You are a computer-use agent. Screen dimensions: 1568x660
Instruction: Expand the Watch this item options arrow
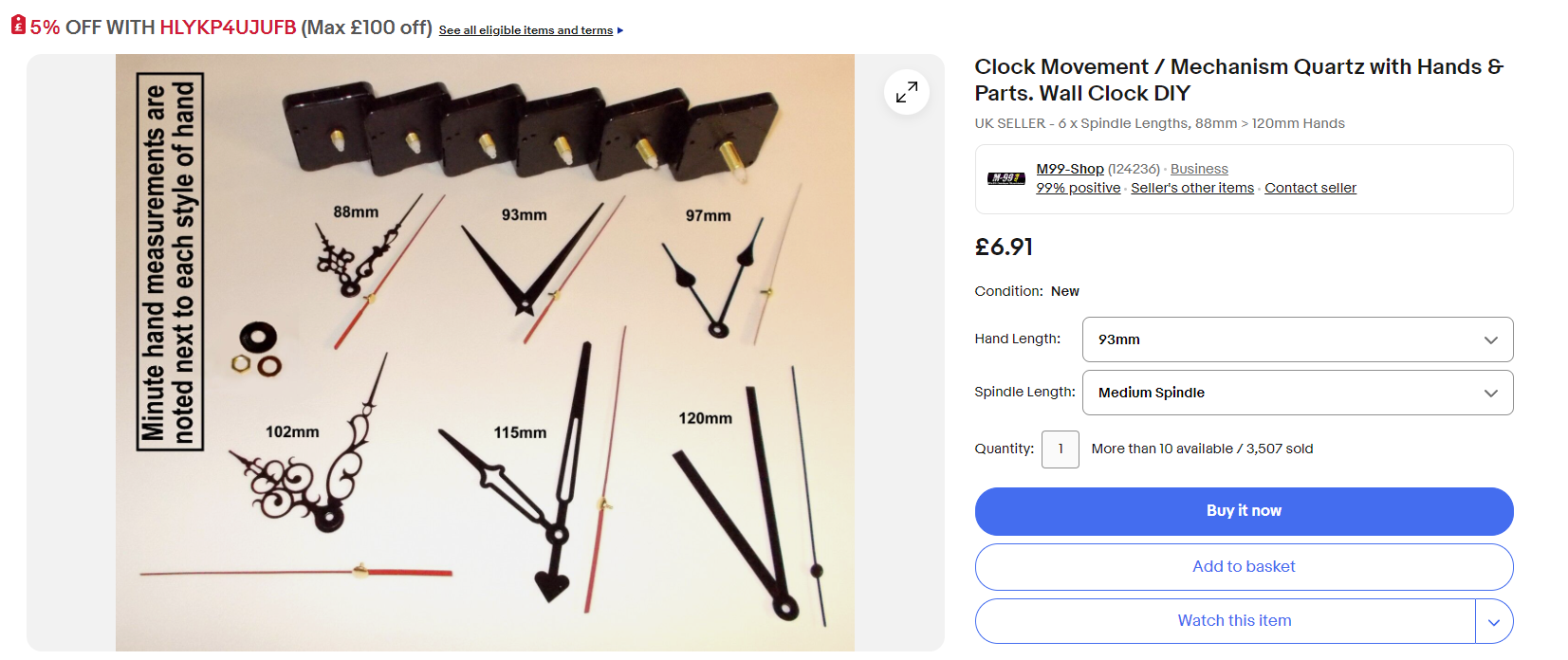tap(1494, 621)
